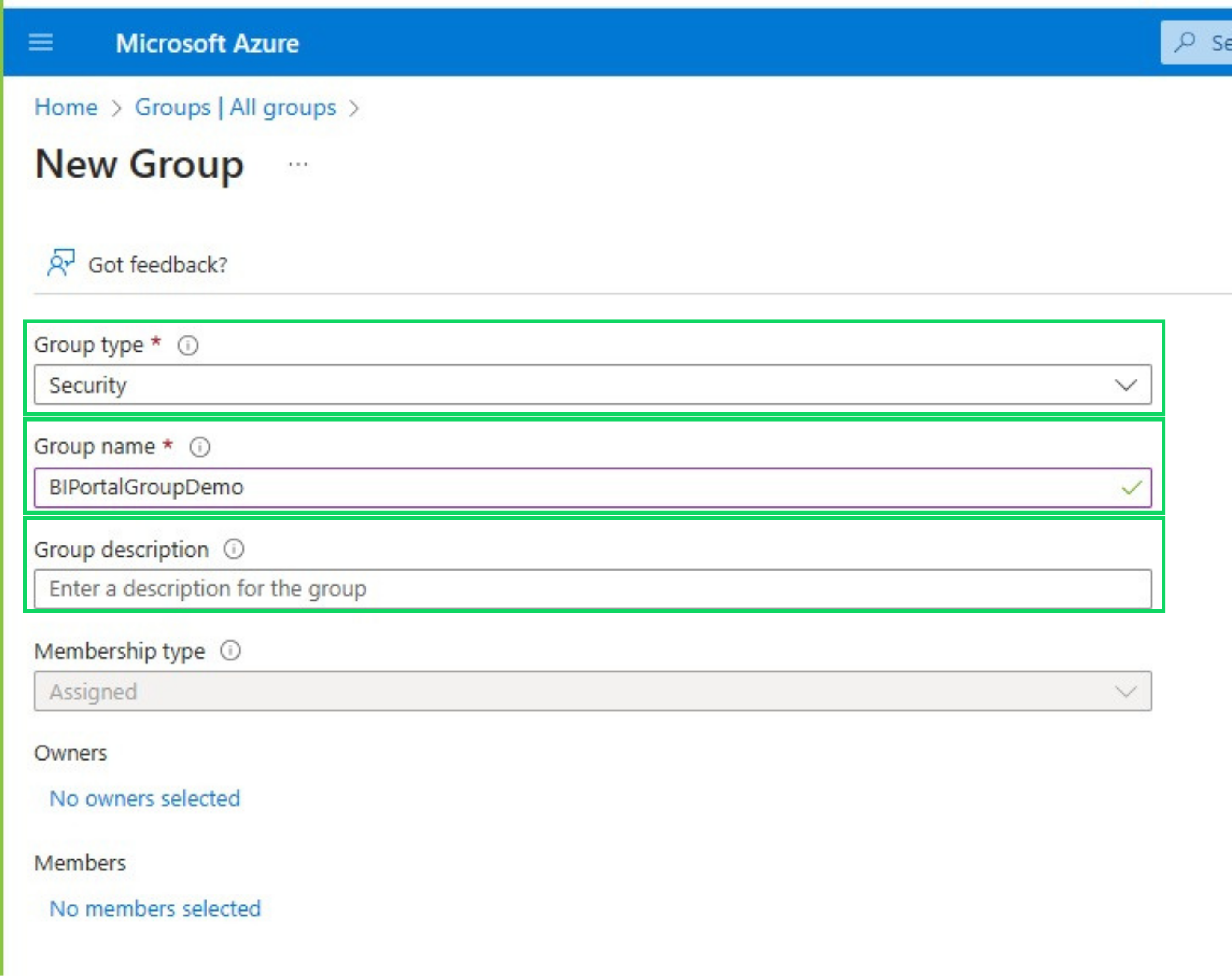Navigate to Groups | All groups breadcrumb

(236, 107)
